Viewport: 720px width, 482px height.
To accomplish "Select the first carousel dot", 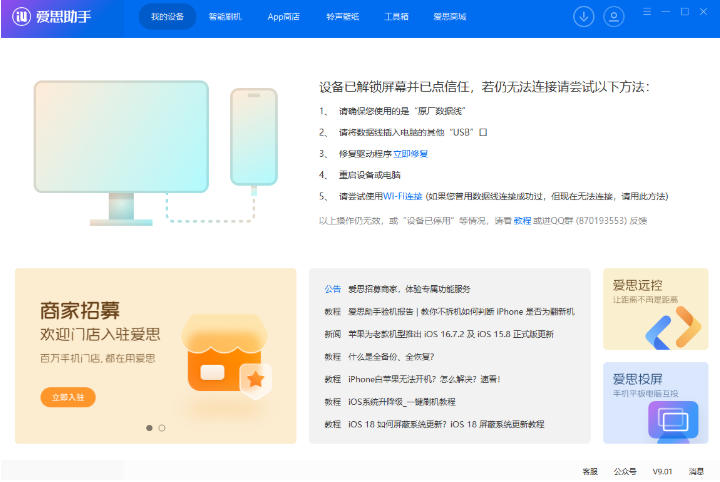I will point(149,428).
